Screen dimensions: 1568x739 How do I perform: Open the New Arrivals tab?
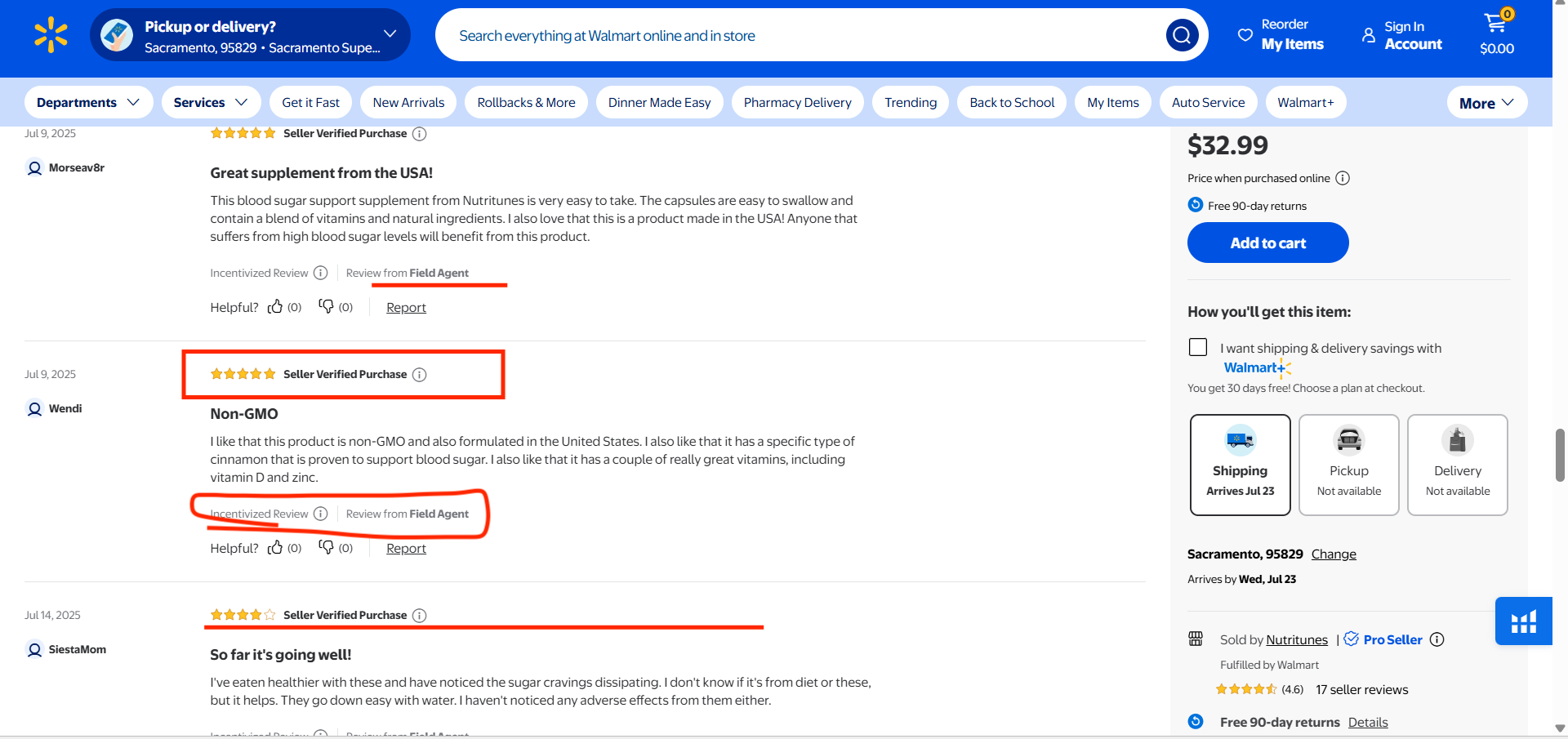tap(408, 102)
